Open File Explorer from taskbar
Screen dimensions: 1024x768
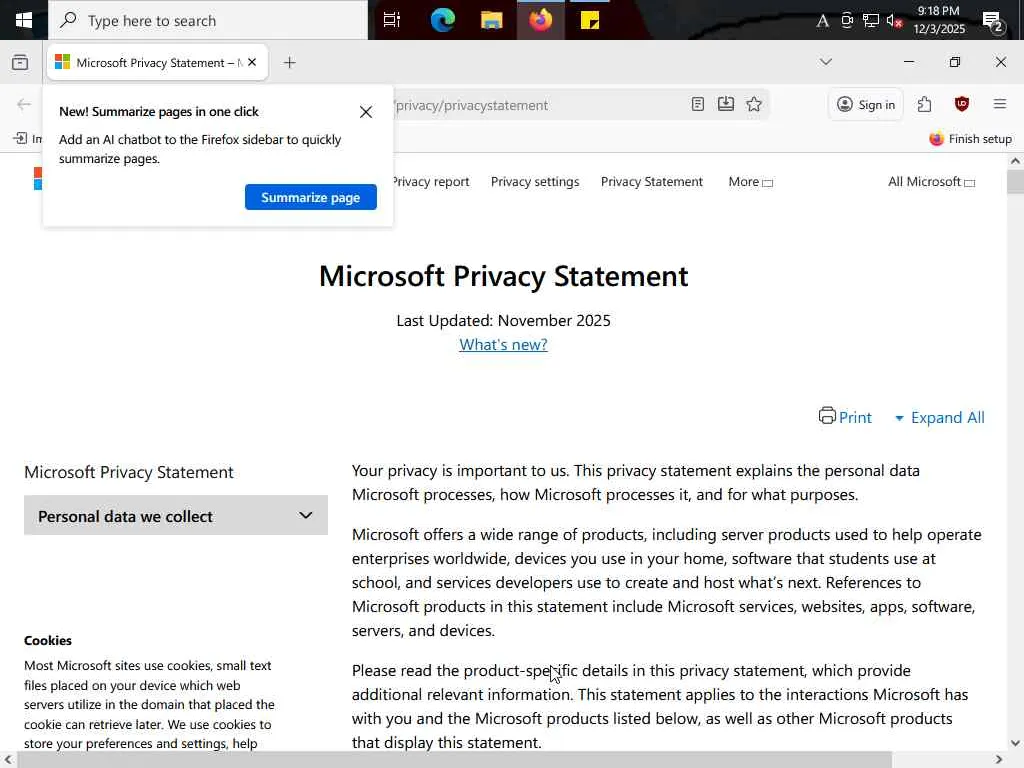pyautogui.click(x=492, y=20)
